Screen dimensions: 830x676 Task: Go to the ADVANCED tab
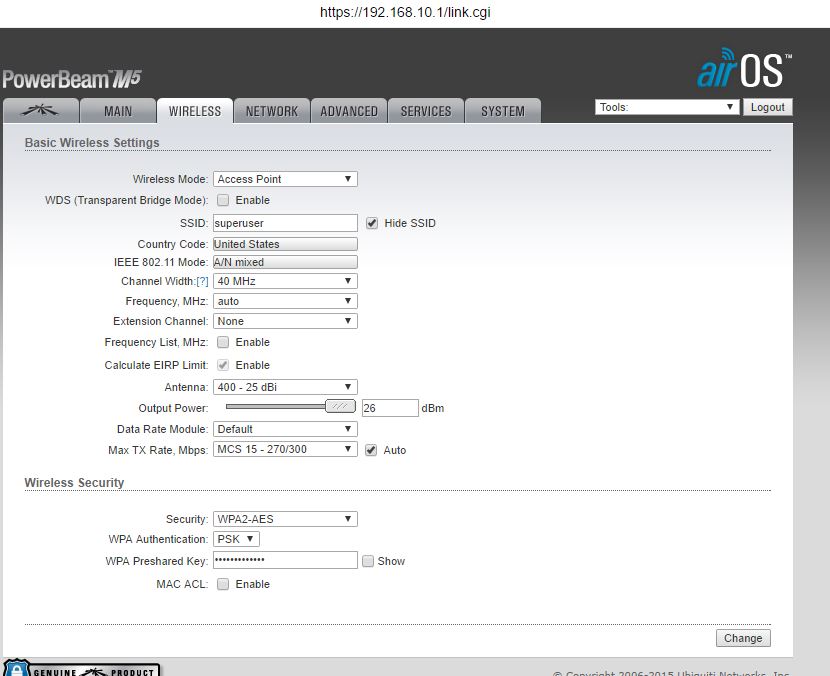coord(349,111)
